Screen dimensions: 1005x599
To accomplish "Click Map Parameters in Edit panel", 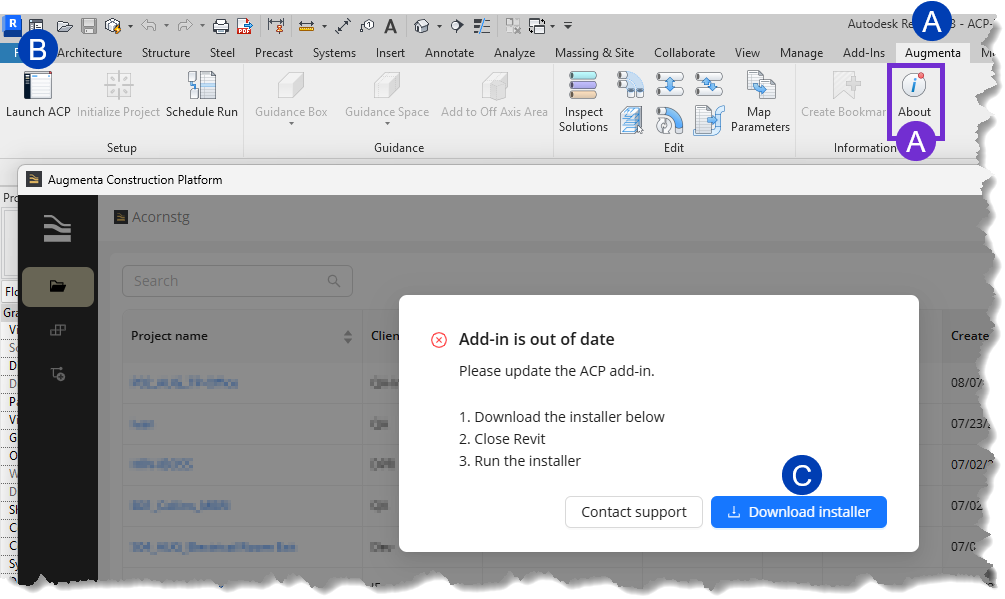I will (x=760, y=102).
